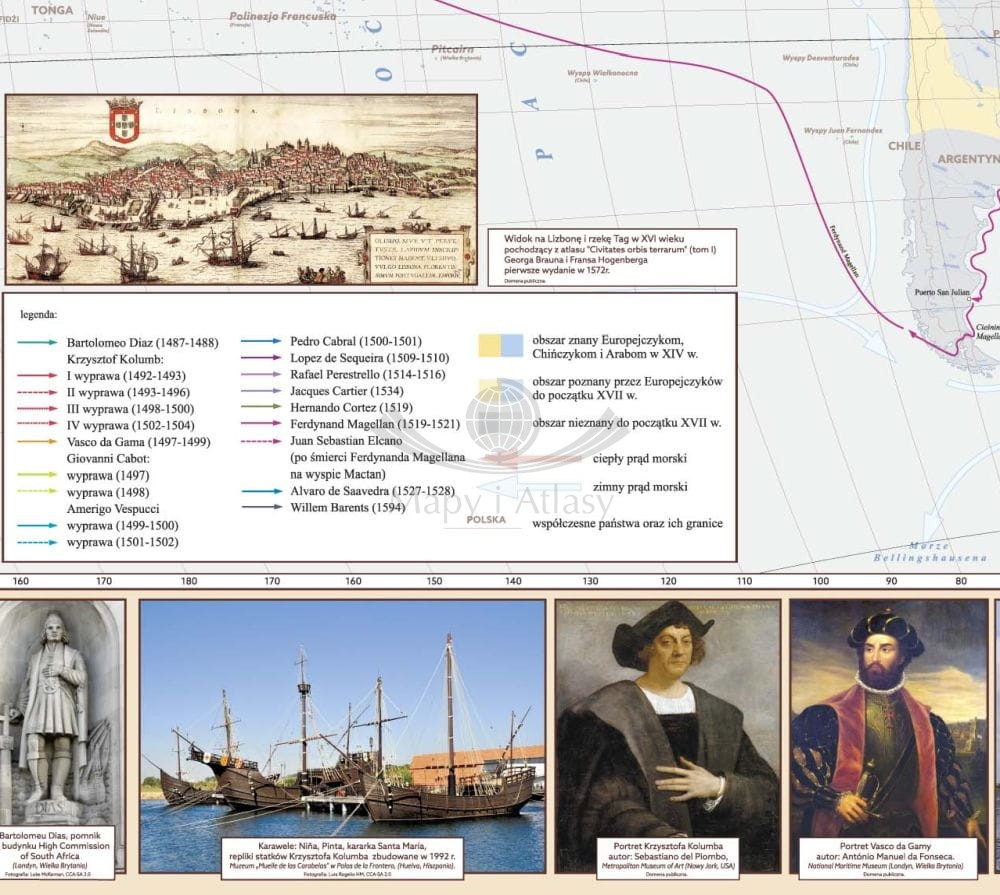The height and width of the screenshot is (895, 1000).
Task: Click the Portuguese coat of arms shield
Action: [x=124, y=120]
